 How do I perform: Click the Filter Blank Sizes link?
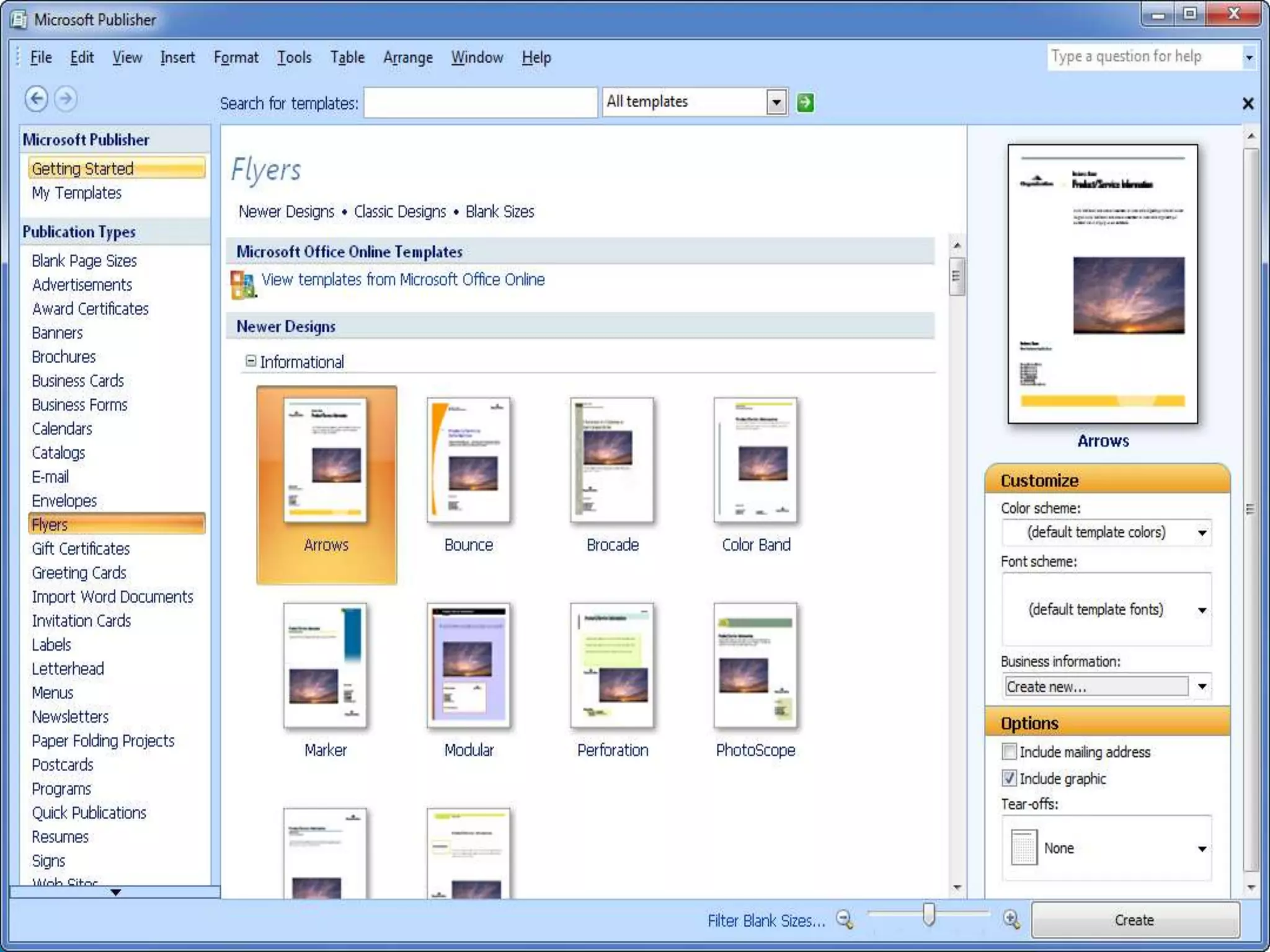(766, 920)
